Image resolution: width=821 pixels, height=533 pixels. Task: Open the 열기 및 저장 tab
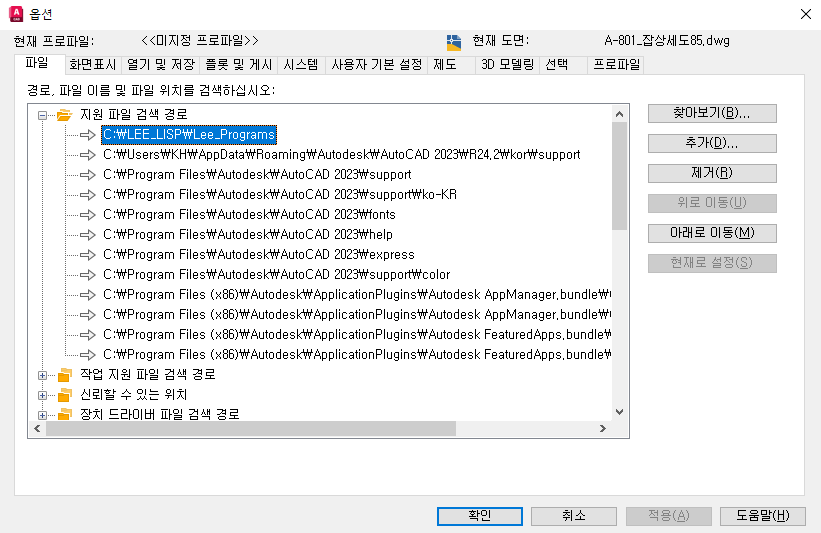click(x=160, y=65)
